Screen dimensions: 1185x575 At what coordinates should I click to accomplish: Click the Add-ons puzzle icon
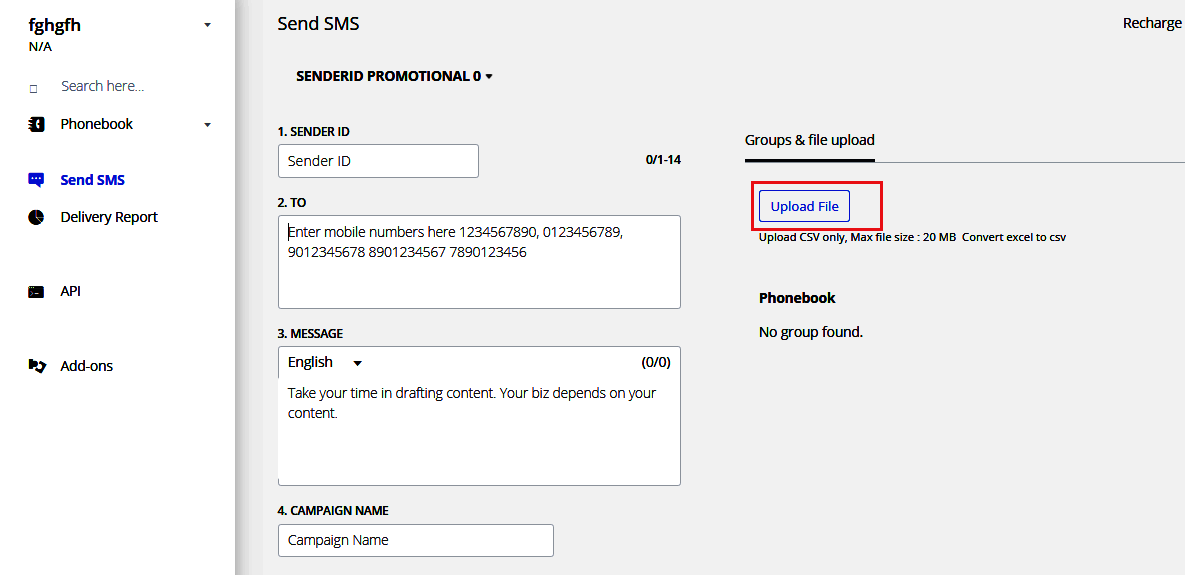[36, 366]
